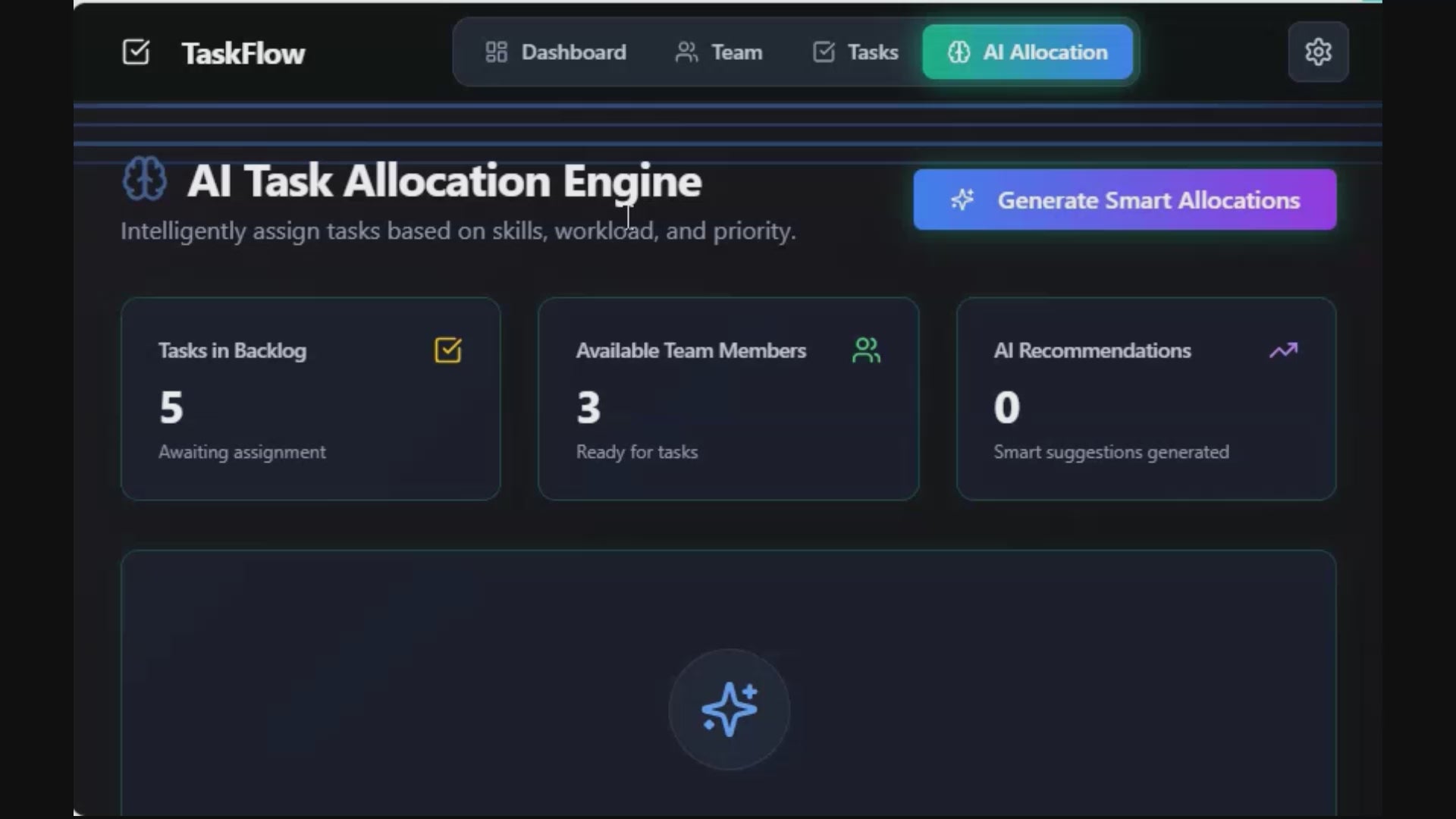
Task: Click the brain icon in AI Allocation tab
Action: pyautogui.click(x=959, y=52)
